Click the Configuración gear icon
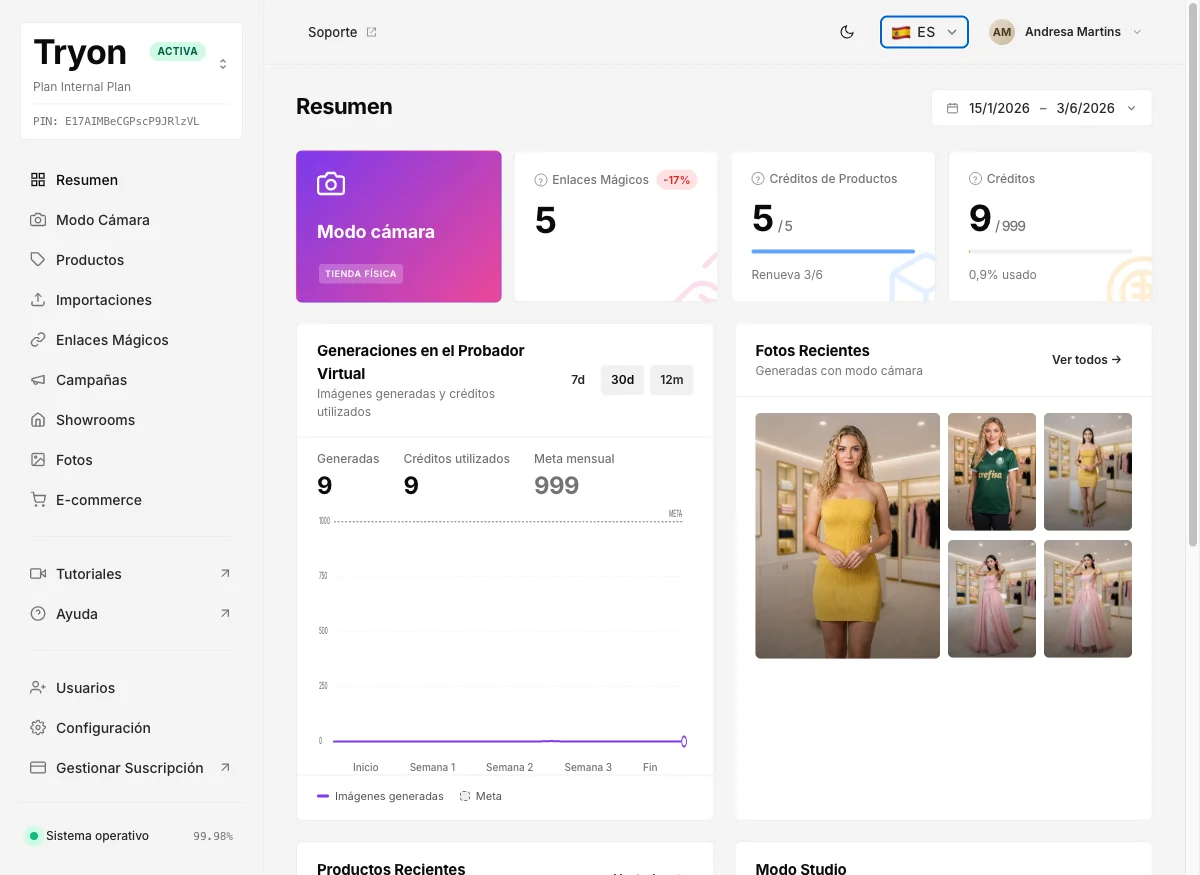This screenshot has width=1200, height=875. point(38,728)
